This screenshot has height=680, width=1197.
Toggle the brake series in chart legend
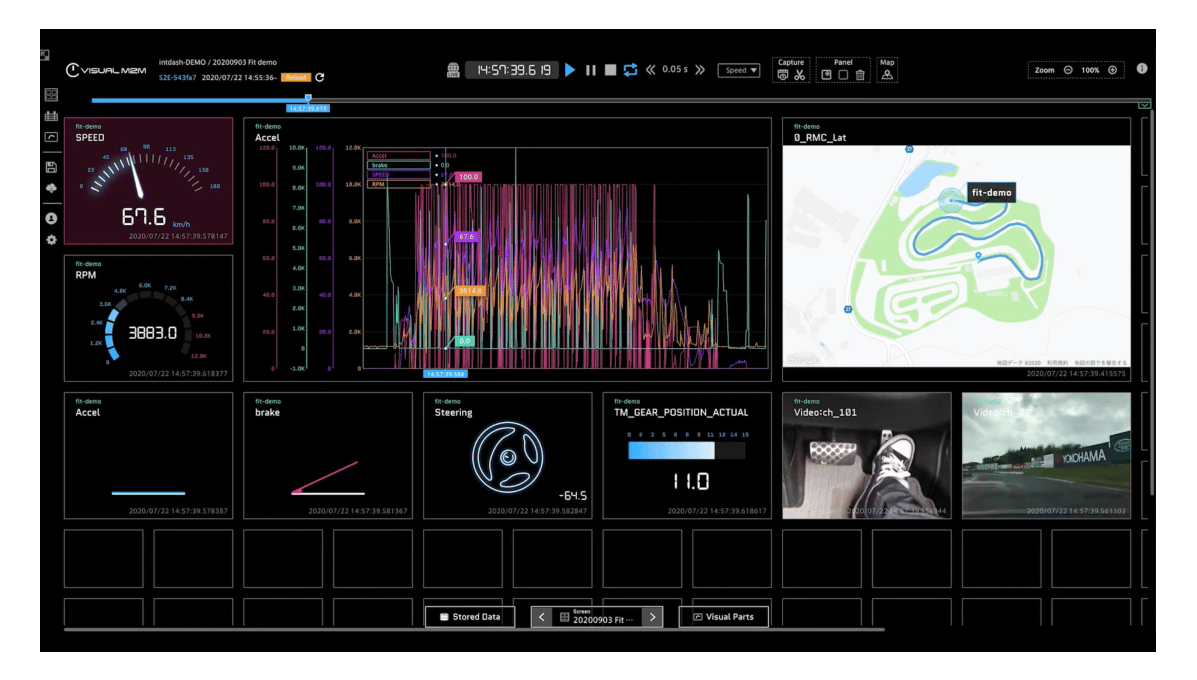click(x=398, y=165)
